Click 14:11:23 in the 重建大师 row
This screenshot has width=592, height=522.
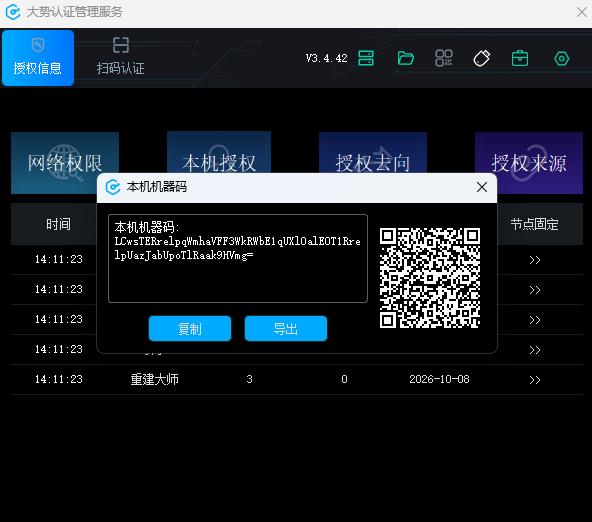(x=59, y=379)
